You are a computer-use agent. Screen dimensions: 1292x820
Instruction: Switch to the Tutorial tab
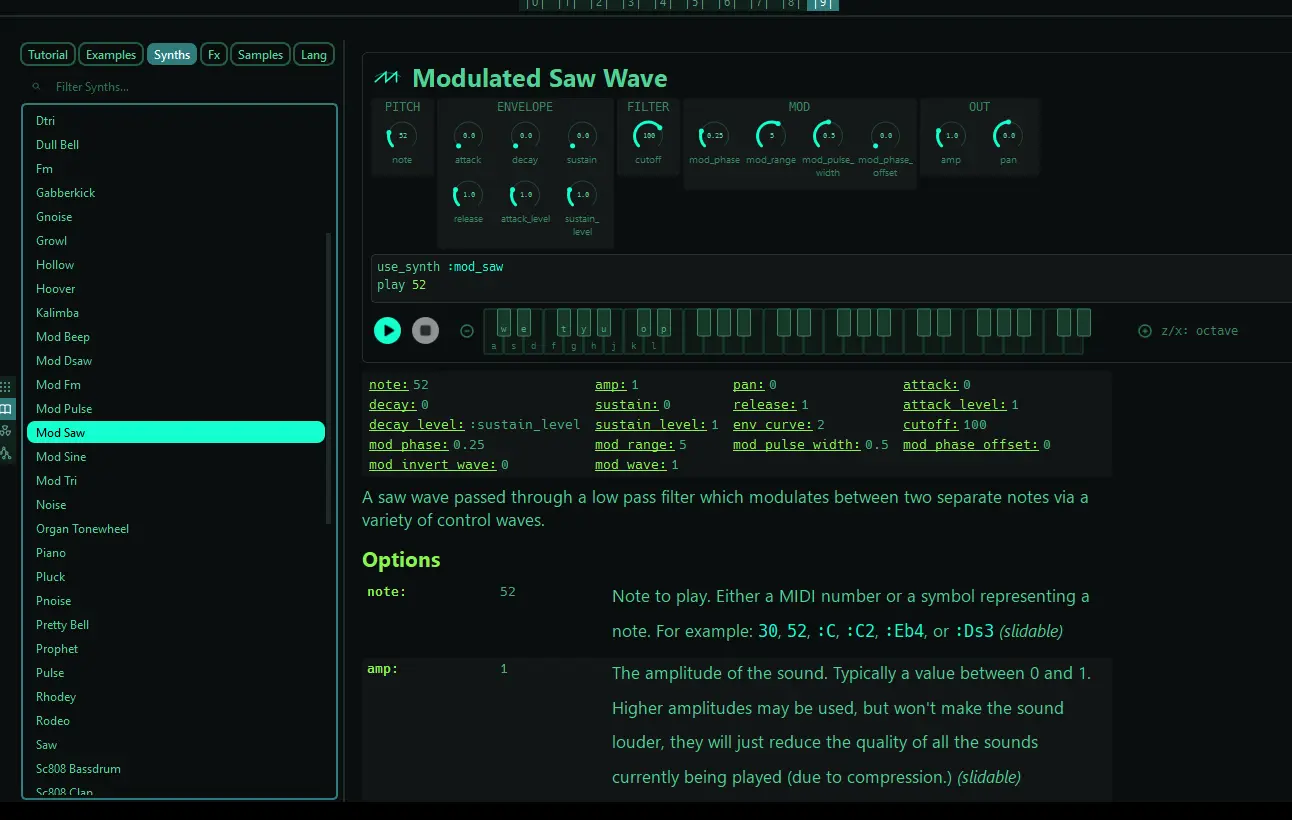point(48,55)
